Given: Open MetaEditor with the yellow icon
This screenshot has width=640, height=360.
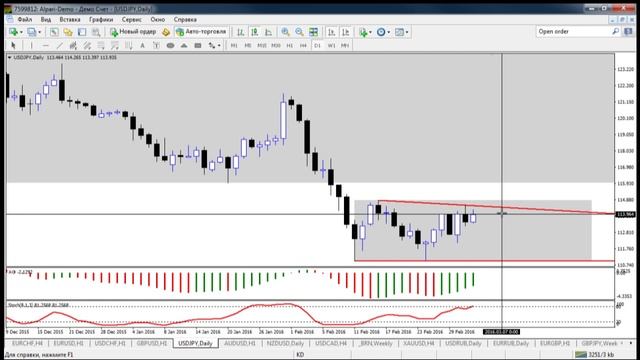Looking at the screenshot, I should [x=166, y=32].
